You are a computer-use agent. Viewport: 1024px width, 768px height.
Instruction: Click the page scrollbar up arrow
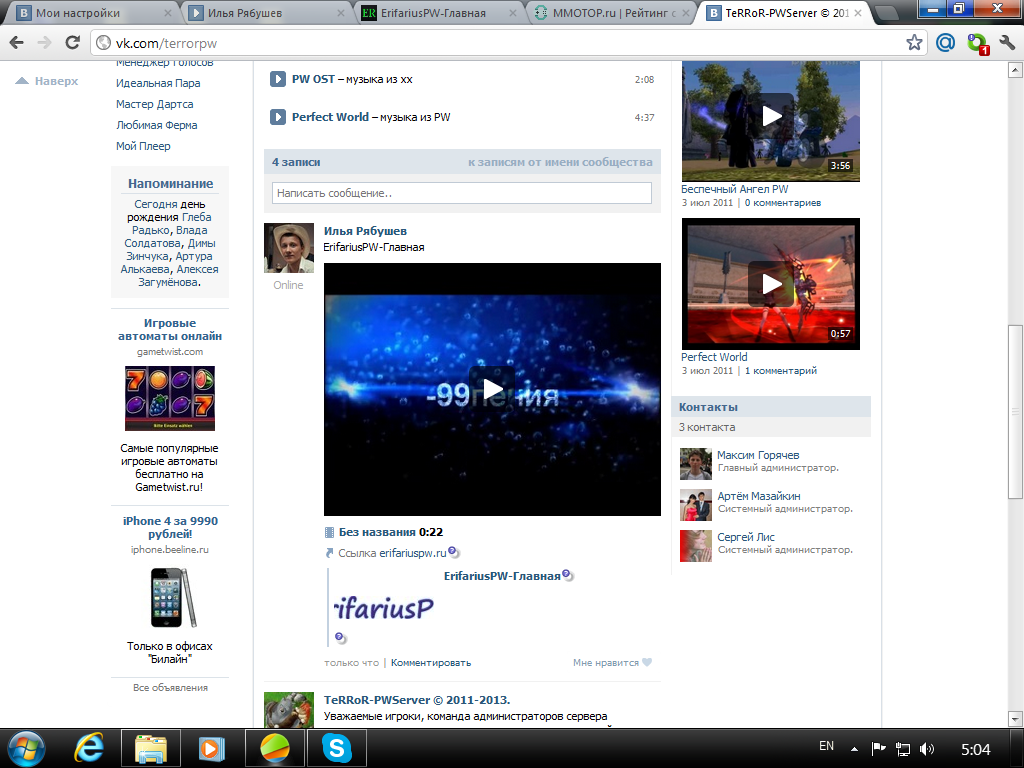[1015, 69]
